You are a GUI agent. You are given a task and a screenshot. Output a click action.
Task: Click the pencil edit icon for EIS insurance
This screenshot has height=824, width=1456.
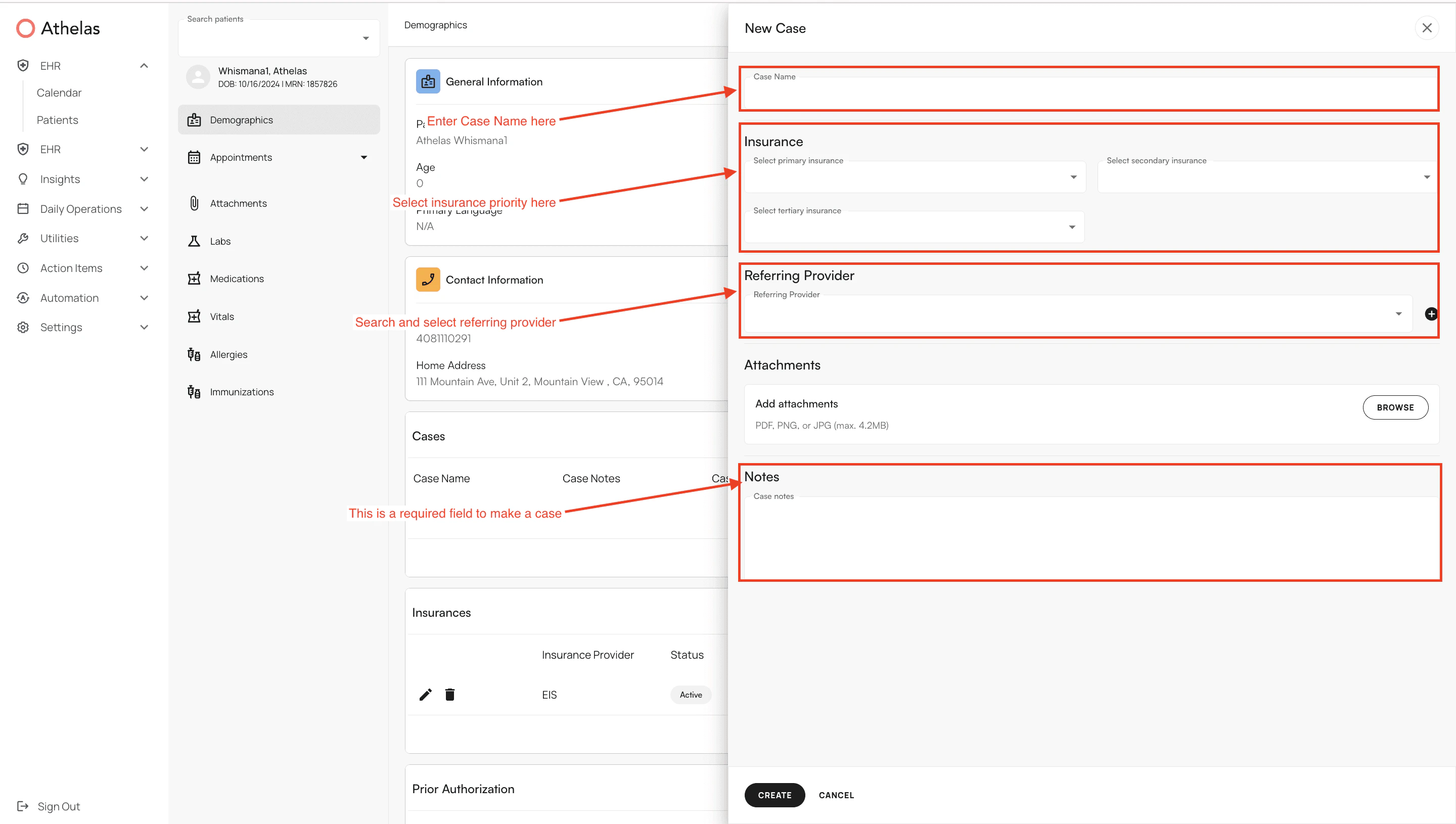(x=426, y=695)
